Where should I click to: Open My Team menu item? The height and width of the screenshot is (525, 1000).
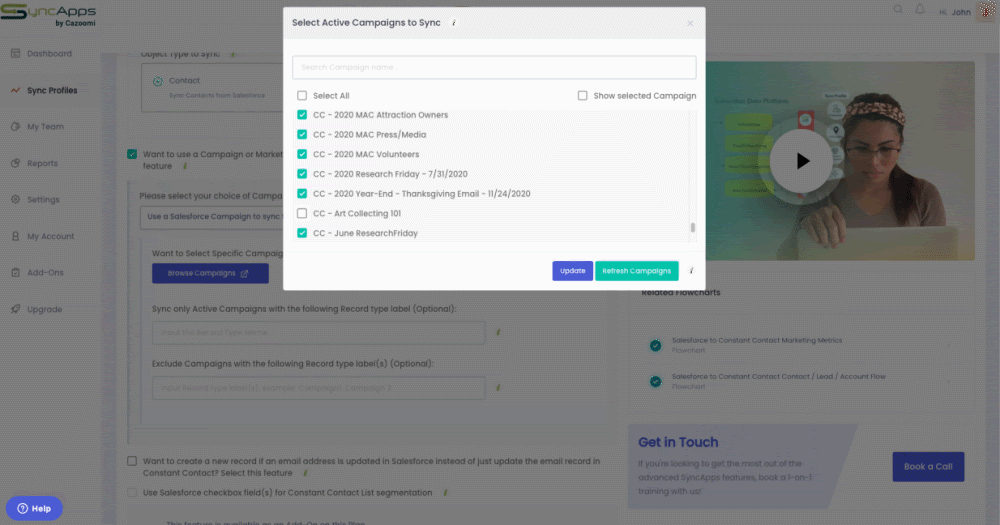point(45,126)
